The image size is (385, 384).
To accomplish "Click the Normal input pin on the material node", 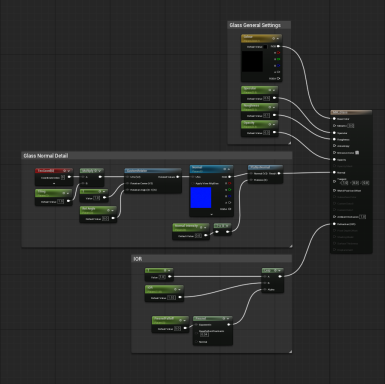I will 334,172.
